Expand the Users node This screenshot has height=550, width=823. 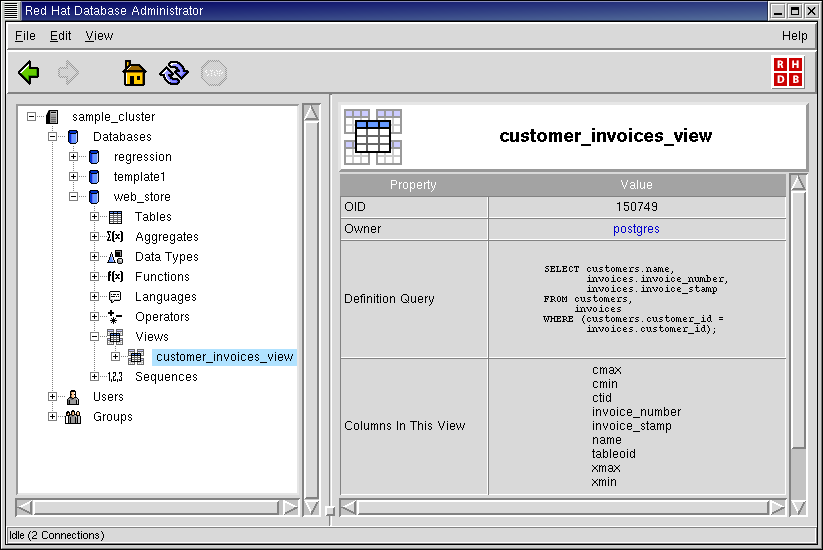[52, 396]
